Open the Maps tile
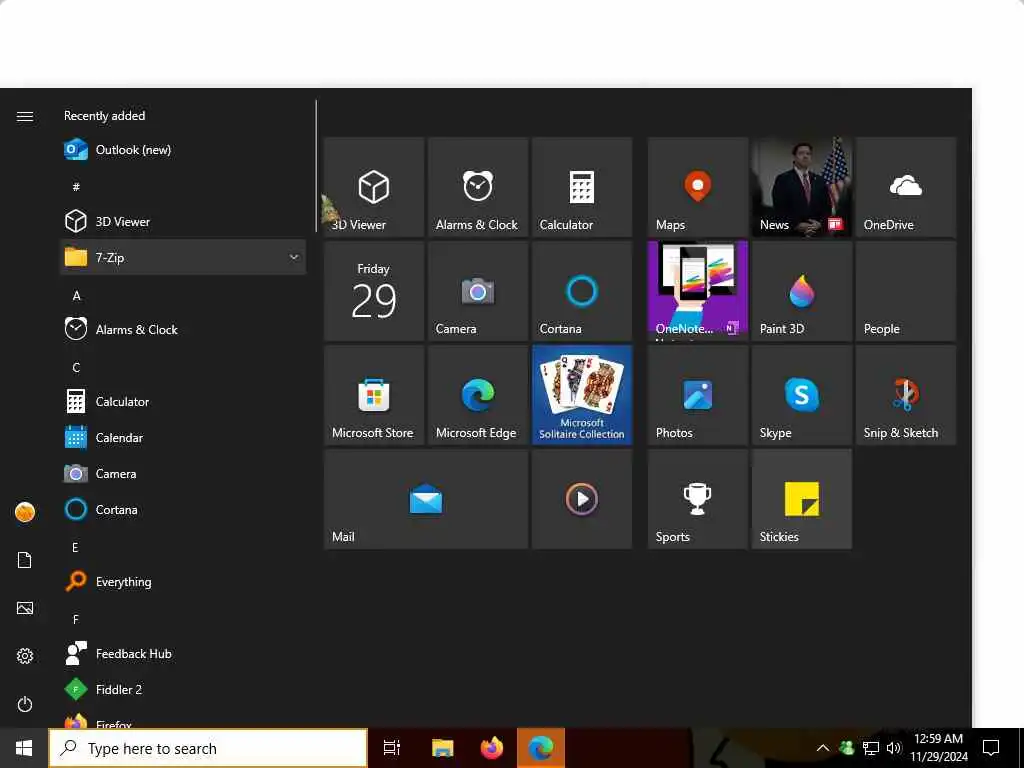The height and width of the screenshot is (768, 1024). click(697, 187)
